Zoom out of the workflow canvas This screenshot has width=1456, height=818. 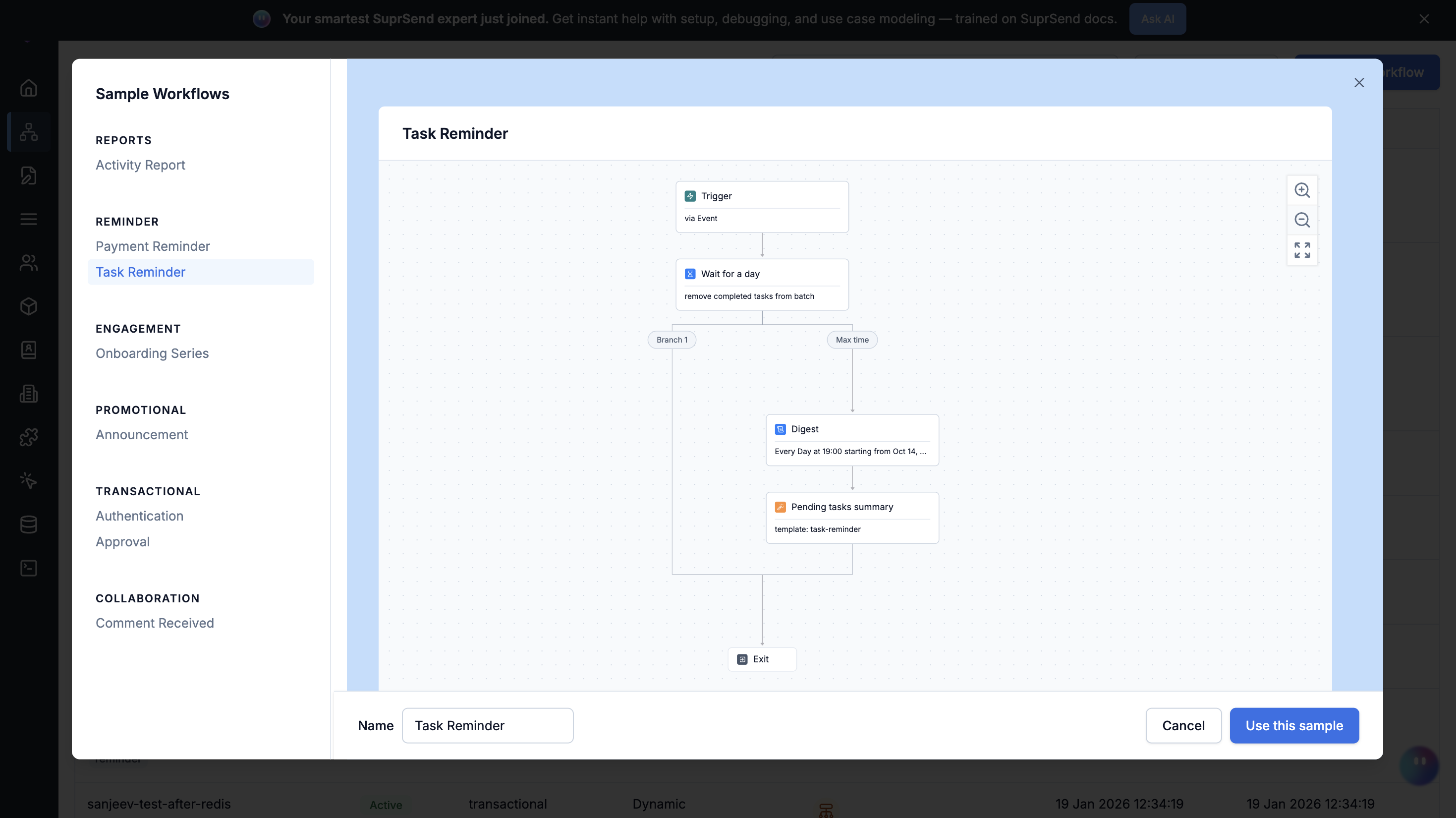pyautogui.click(x=1302, y=220)
